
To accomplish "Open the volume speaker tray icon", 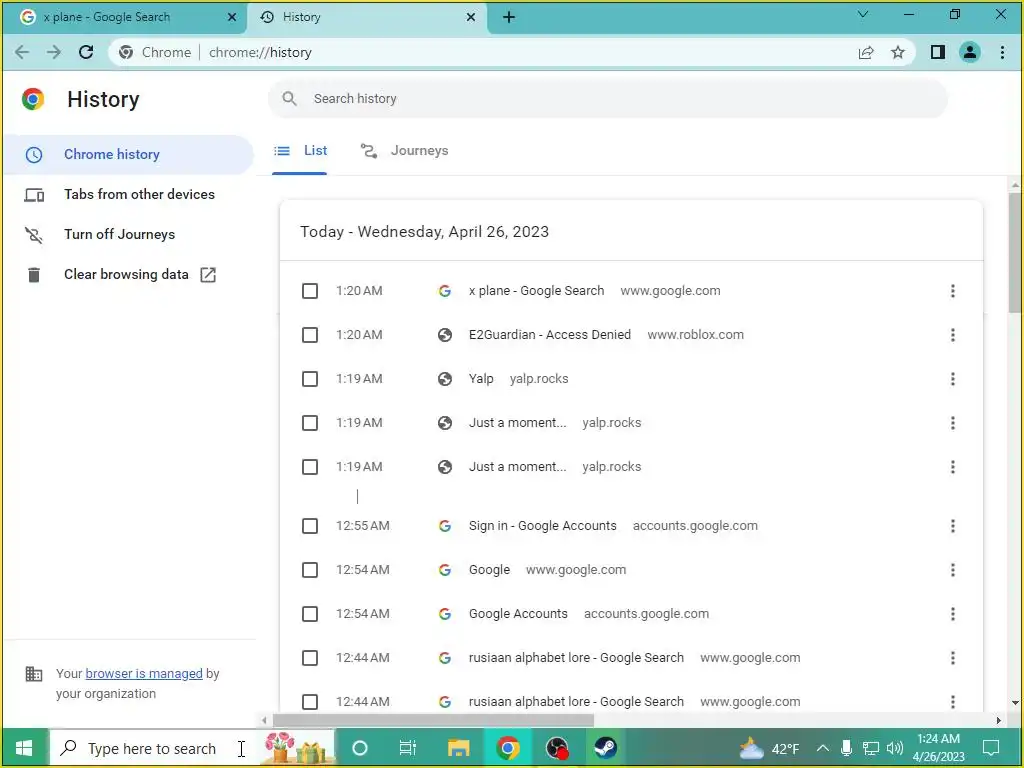I will (895, 748).
